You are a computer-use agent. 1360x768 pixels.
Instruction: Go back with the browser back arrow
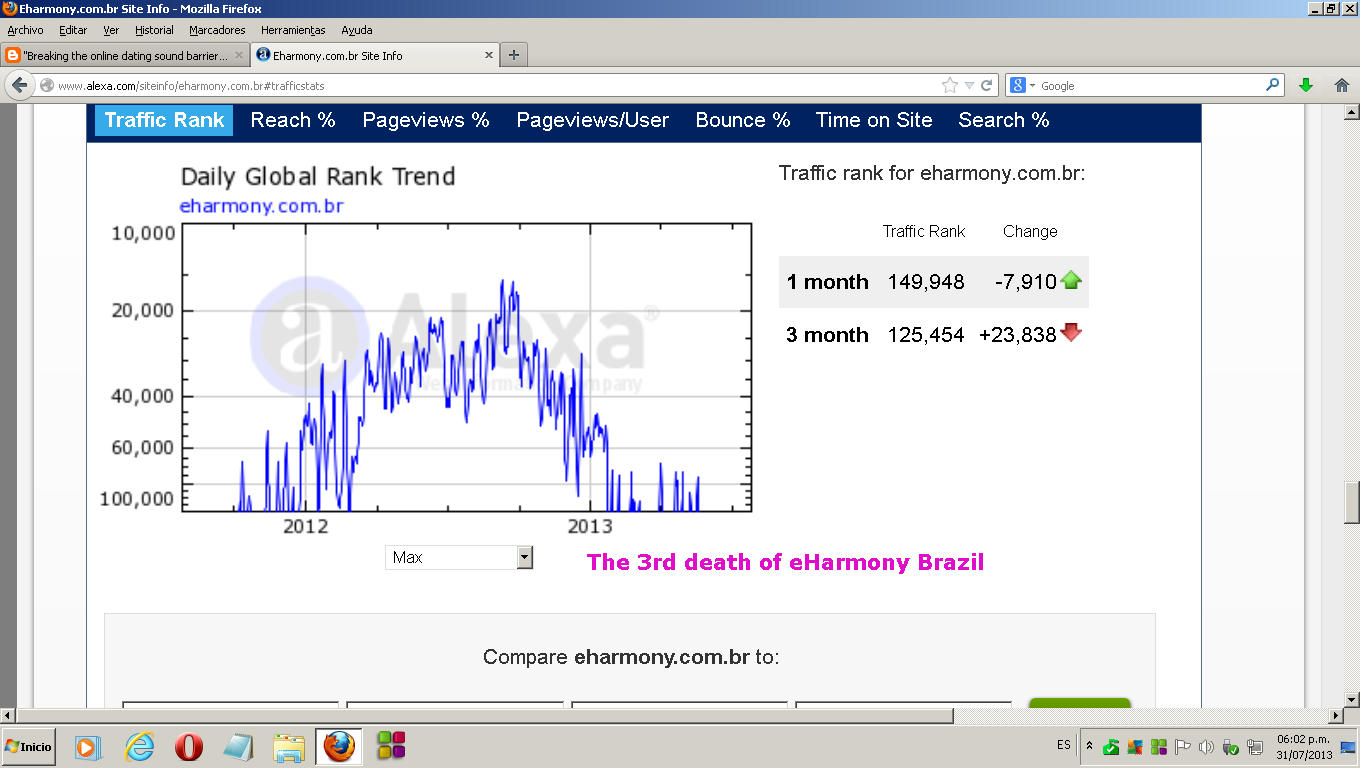point(19,86)
